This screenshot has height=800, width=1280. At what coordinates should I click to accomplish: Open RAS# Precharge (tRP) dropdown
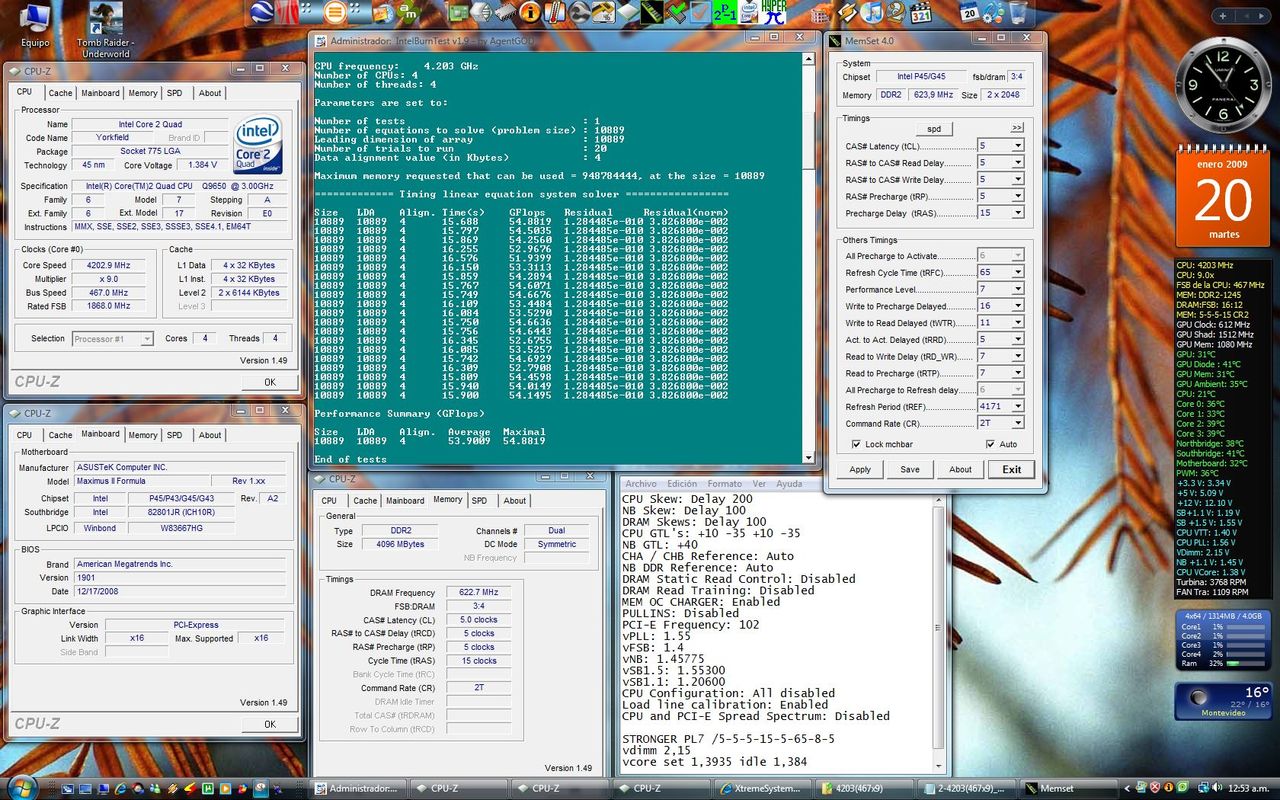click(1001, 196)
